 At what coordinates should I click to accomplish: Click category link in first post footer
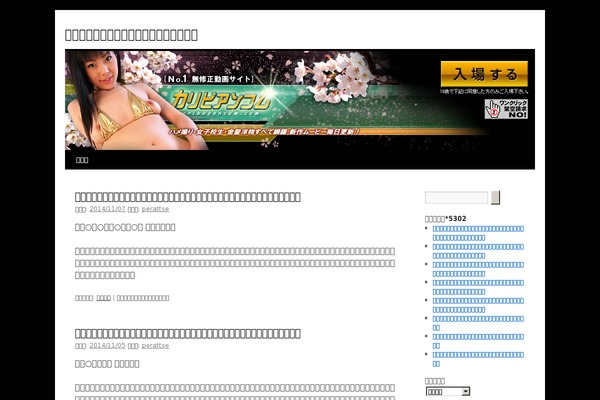pos(103,298)
